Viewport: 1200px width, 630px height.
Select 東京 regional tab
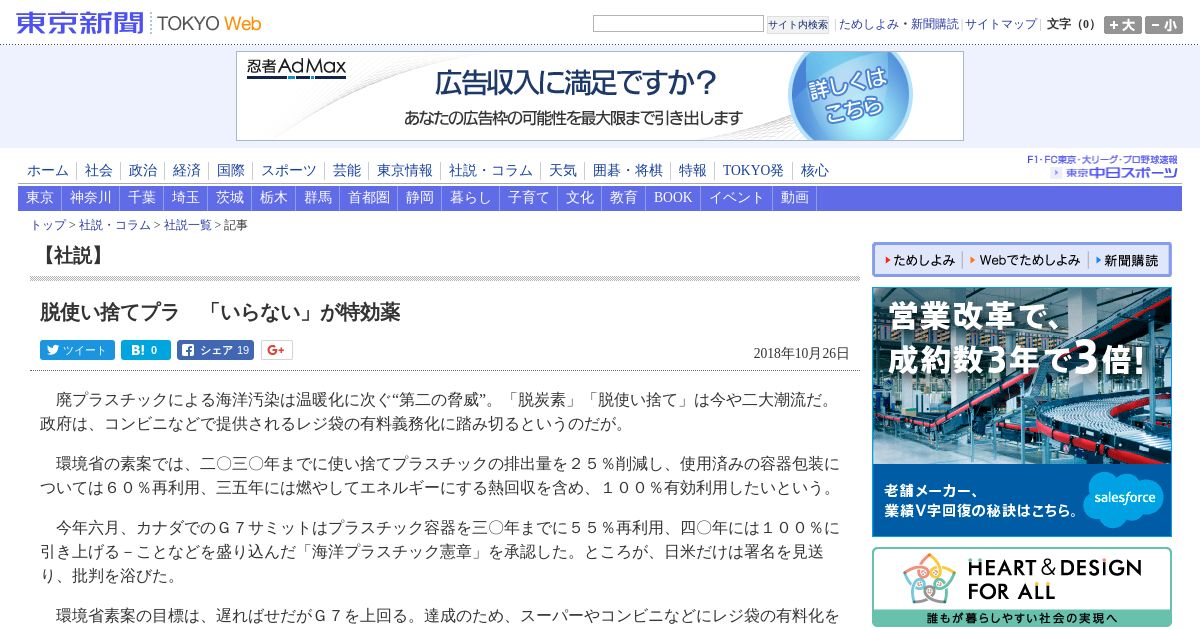[x=40, y=198]
